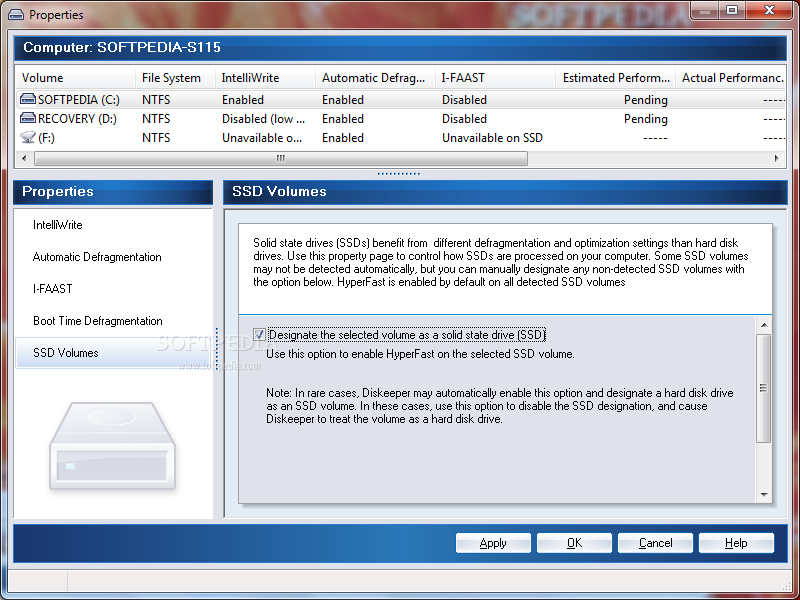Click the Cancel button
Screen dimensions: 800x600
pyautogui.click(x=655, y=543)
